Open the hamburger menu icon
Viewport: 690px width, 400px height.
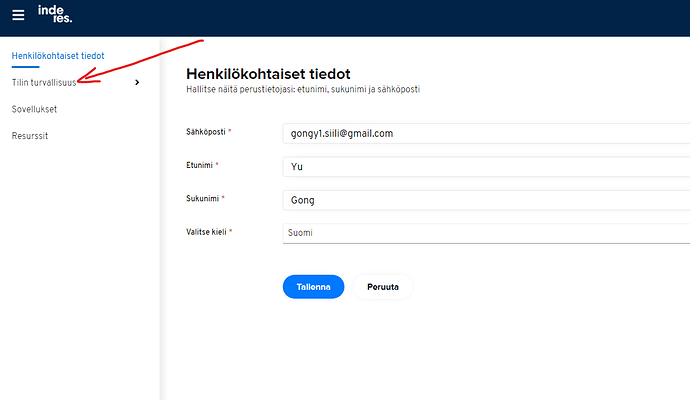pyautogui.click(x=18, y=16)
